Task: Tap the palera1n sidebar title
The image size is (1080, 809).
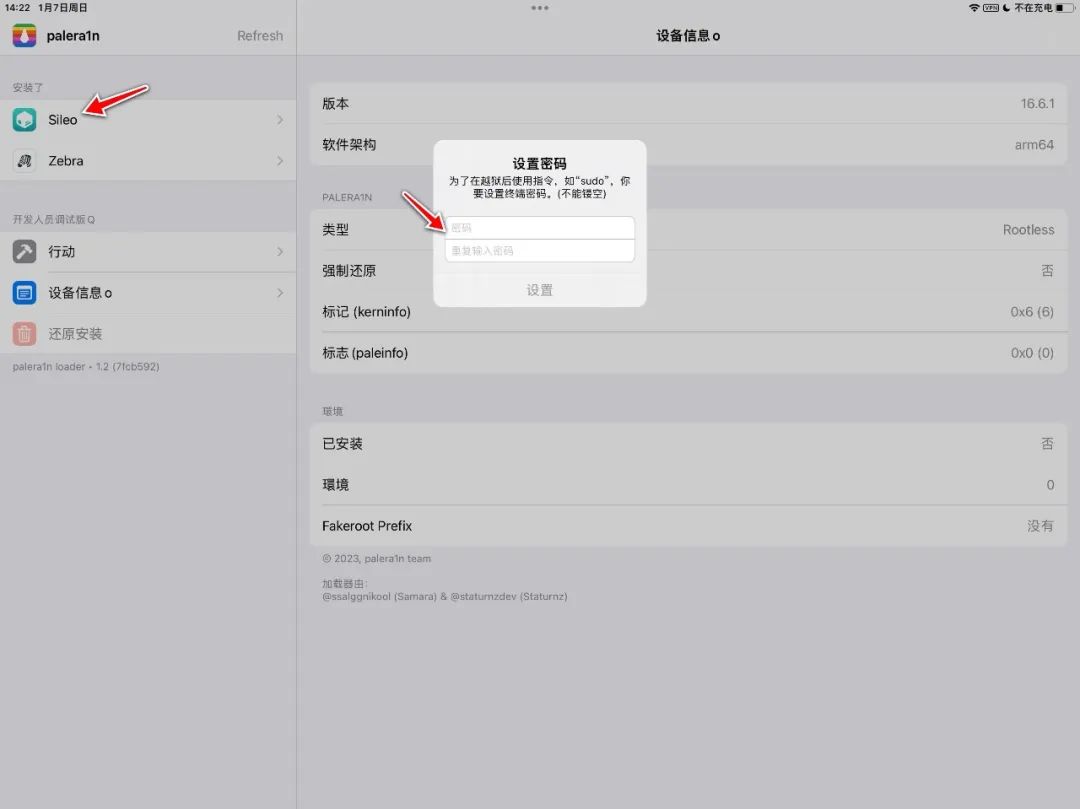Action: (x=73, y=36)
